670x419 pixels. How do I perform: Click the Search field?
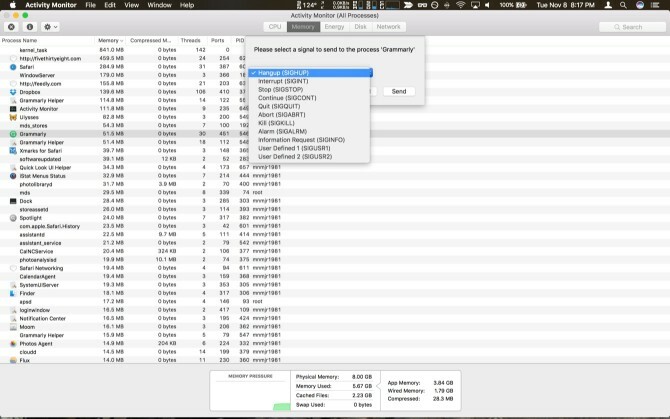pyautogui.click(x=632, y=27)
